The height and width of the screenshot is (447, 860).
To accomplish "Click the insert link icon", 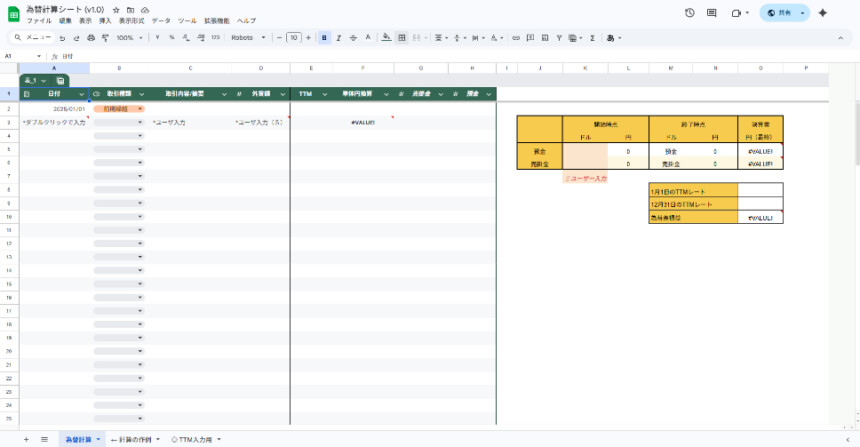I will click(x=516, y=38).
